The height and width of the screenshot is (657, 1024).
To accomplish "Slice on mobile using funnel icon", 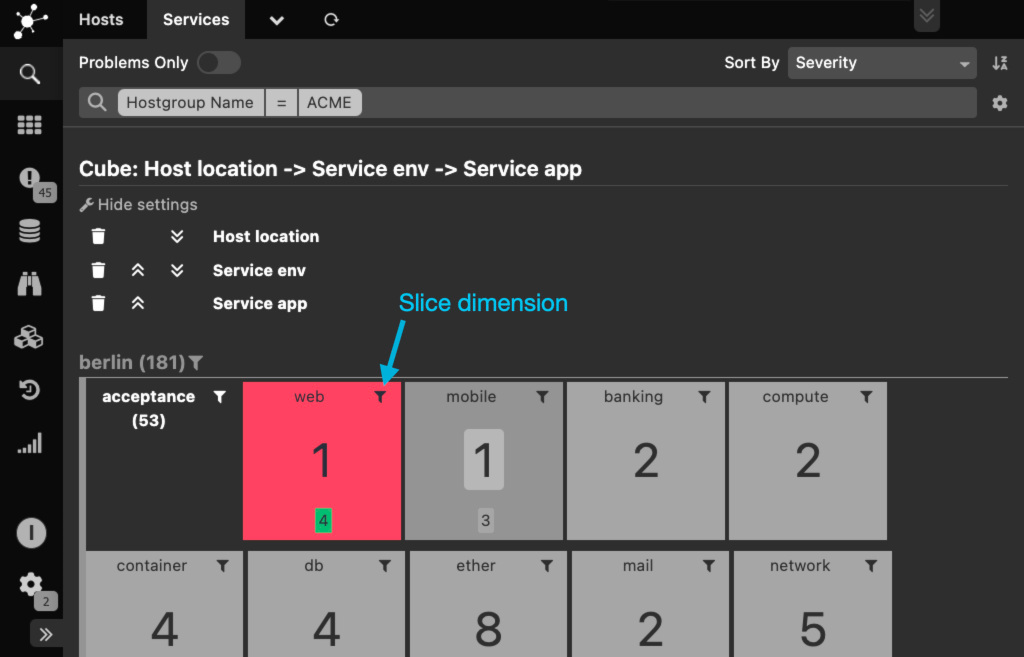I will coord(543,396).
